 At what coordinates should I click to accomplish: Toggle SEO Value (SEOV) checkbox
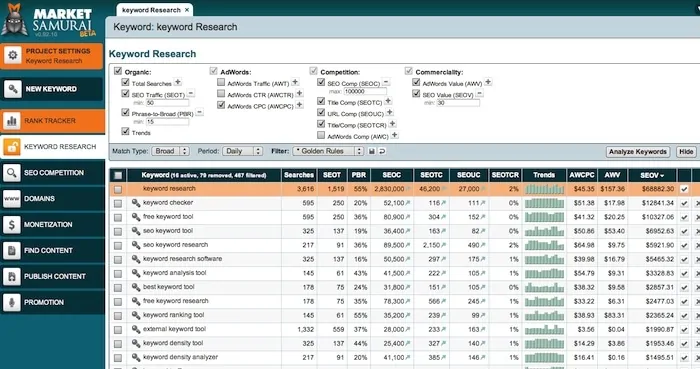(x=416, y=94)
